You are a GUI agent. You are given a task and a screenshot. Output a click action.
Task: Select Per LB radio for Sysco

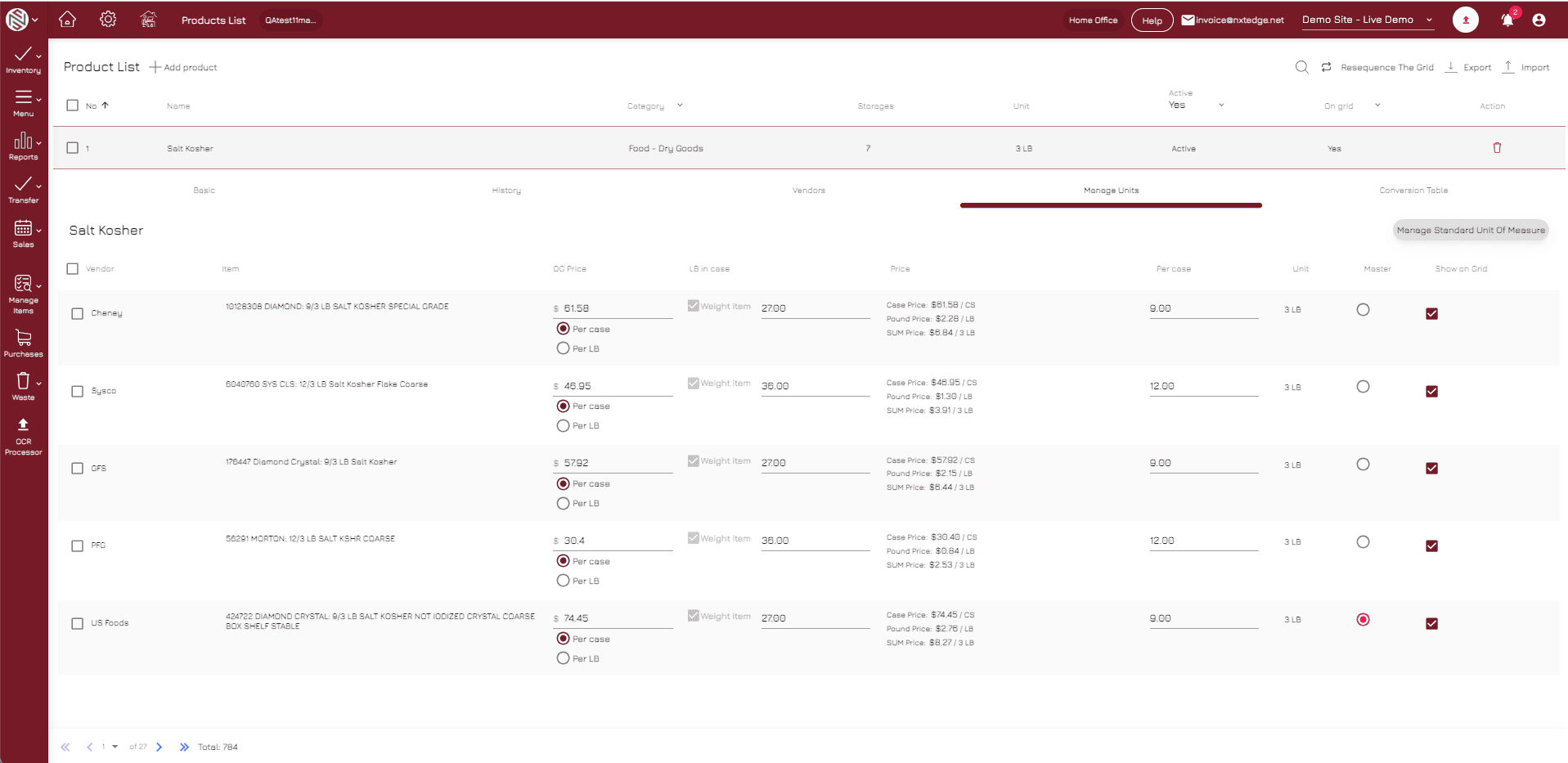click(x=563, y=425)
